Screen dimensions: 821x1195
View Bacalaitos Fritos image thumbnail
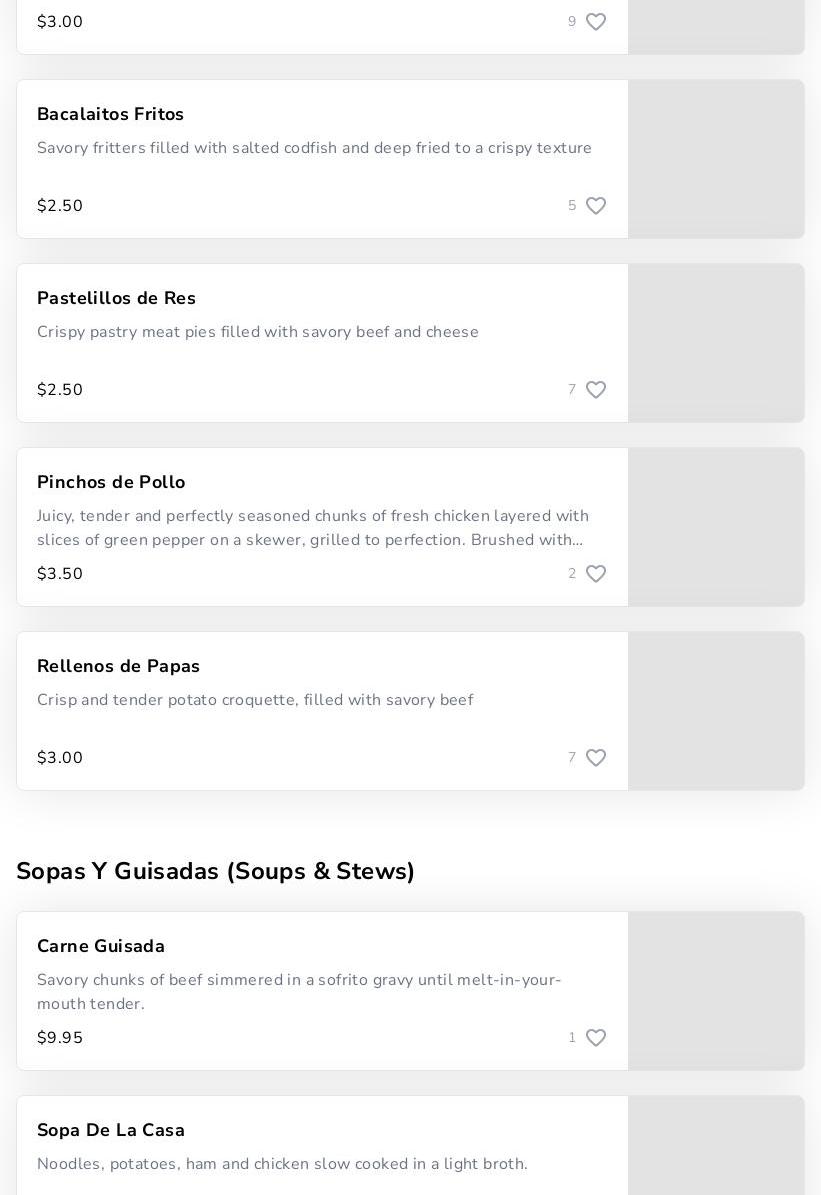pos(716,159)
